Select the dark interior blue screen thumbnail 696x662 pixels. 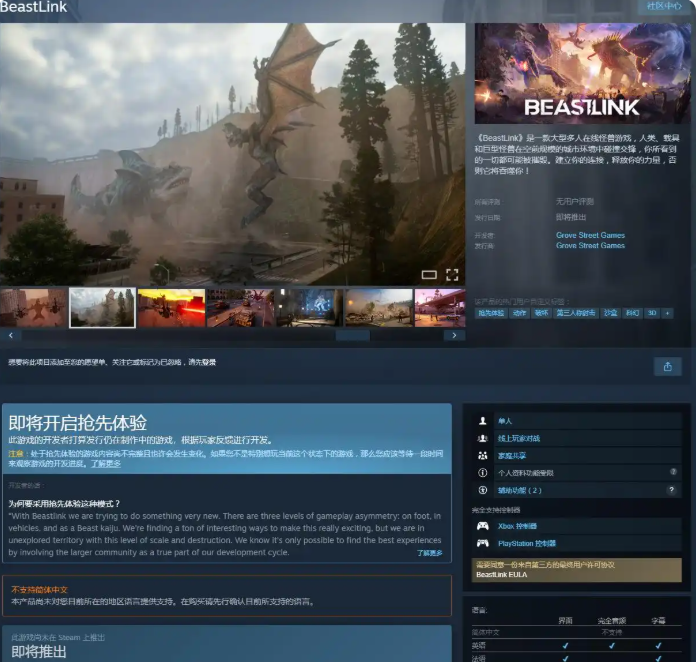point(310,308)
